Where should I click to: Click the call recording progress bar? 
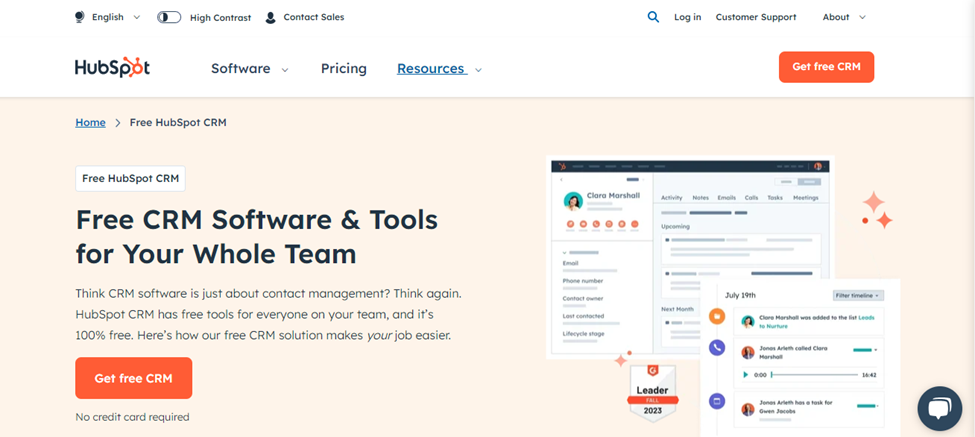click(815, 375)
